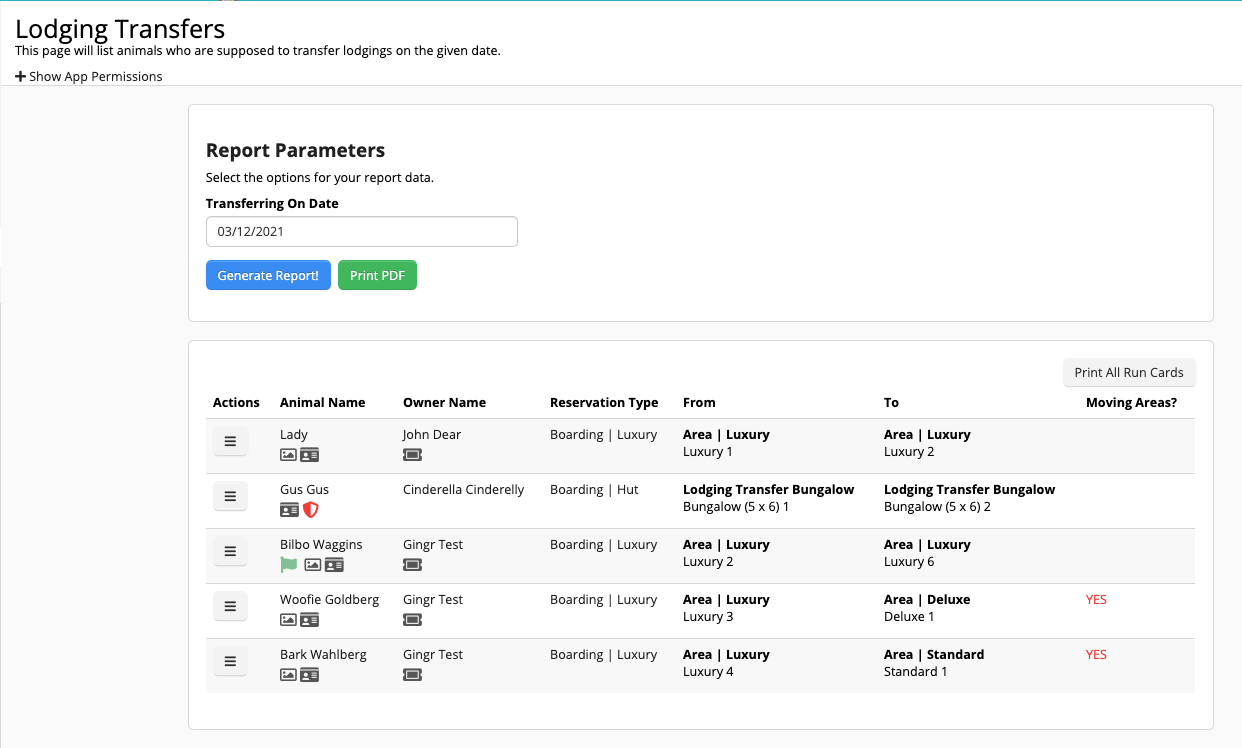Image resolution: width=1242 pixels, height=748 pixels.
Task: Expand Show App Permissions
Action: [89, 76]
